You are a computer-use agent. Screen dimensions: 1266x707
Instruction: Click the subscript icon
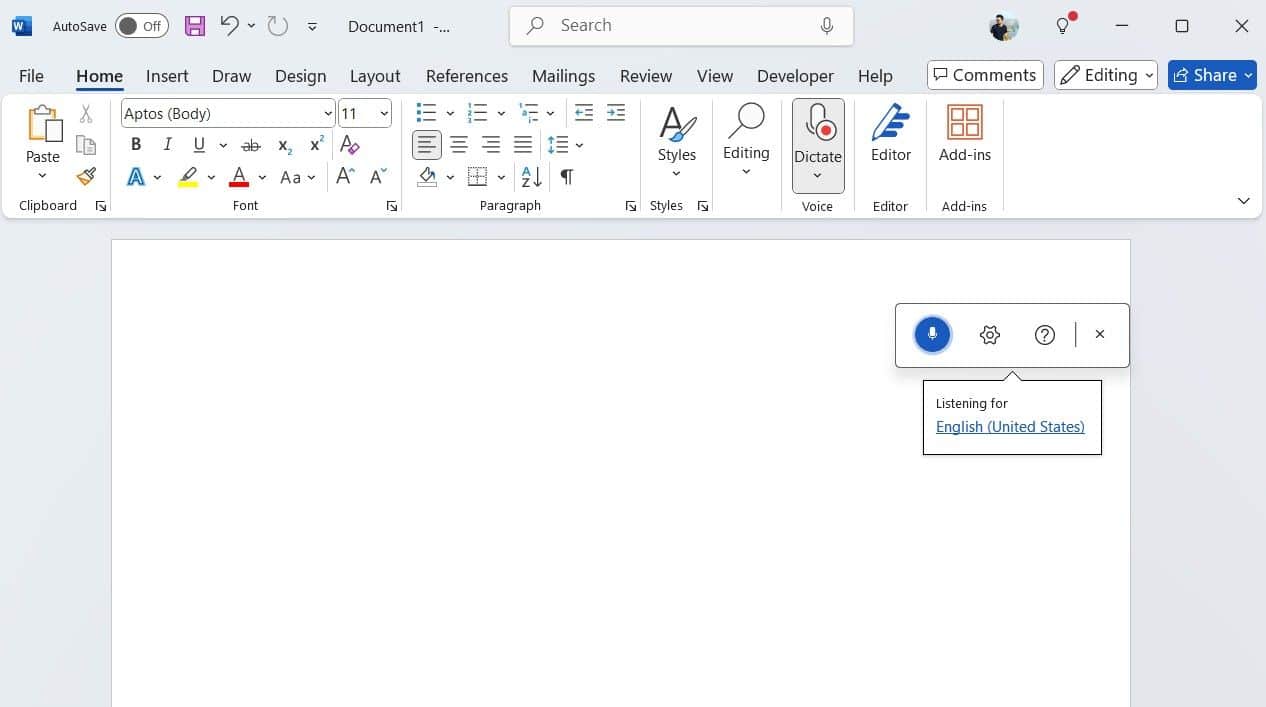(283, 145)
